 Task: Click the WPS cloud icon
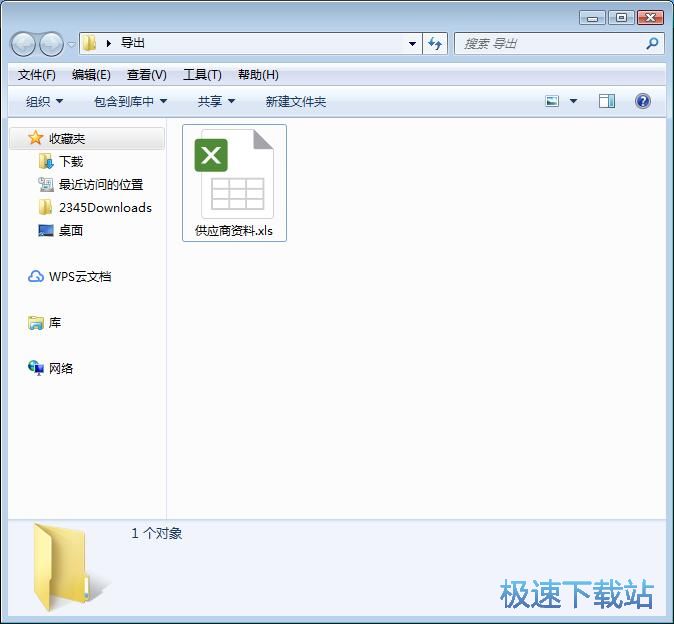click(36, 276)
